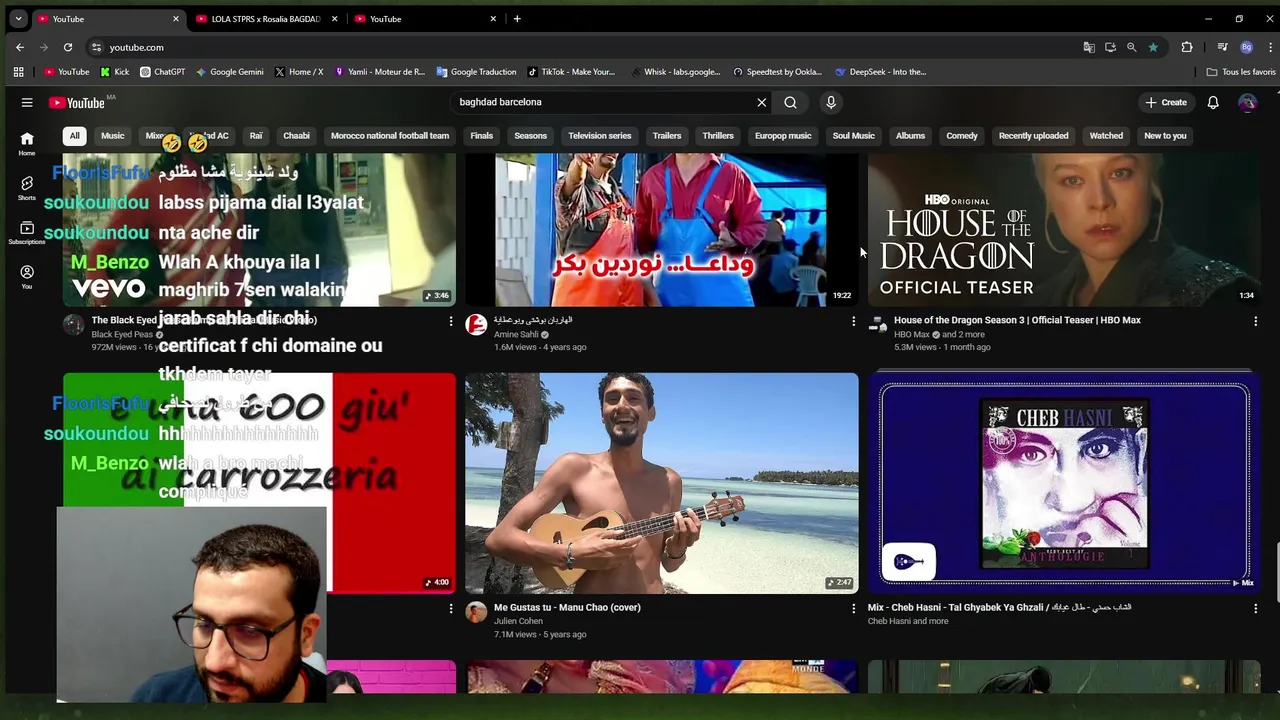Open the Amine Sahli channel avatar
Viewport: 1280px width, 720px height.
click(476, 325)
